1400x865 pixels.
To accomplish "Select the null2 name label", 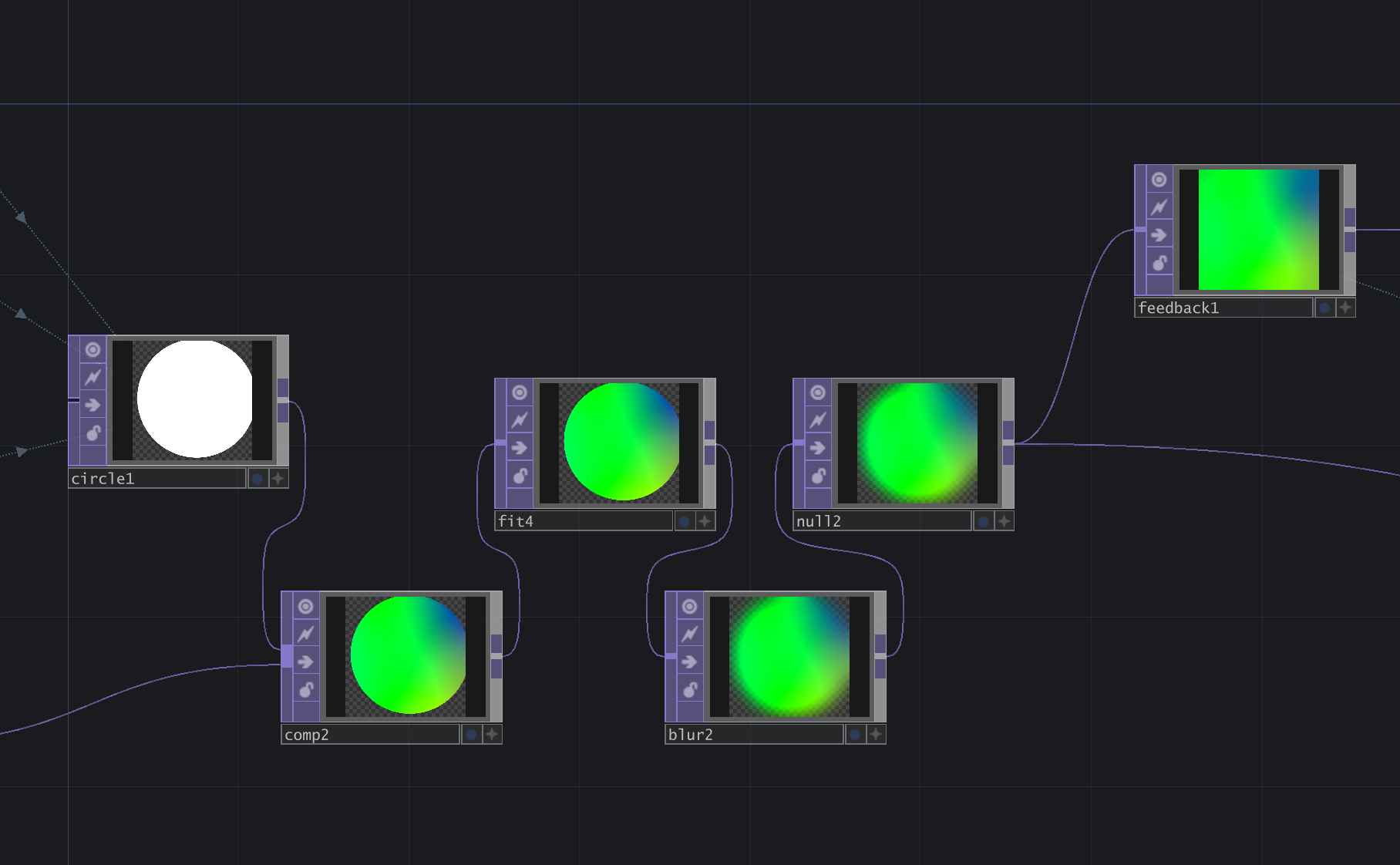I will coord(882,522).
